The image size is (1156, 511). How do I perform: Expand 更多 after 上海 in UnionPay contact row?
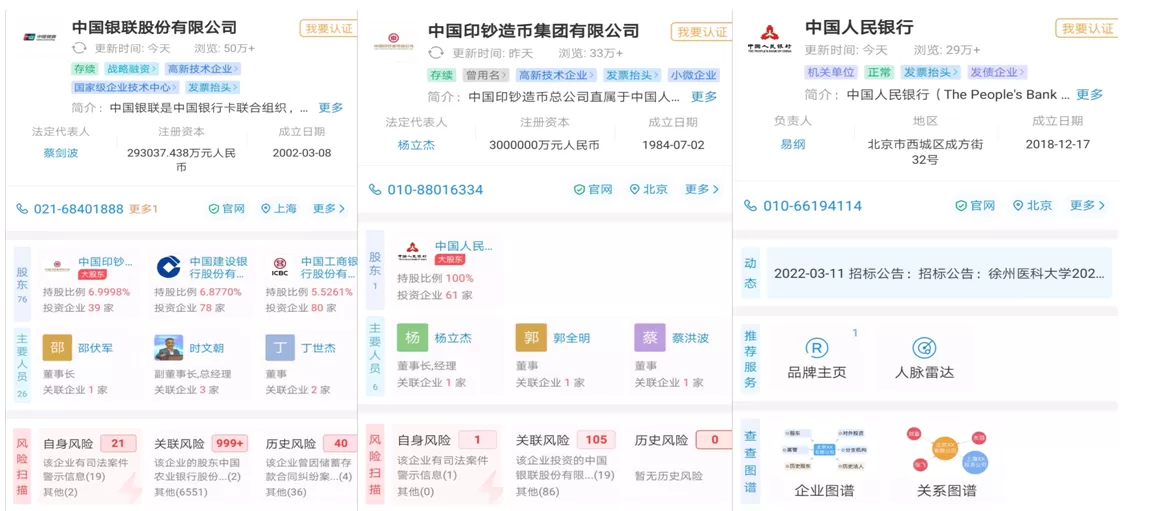point(329,209)
